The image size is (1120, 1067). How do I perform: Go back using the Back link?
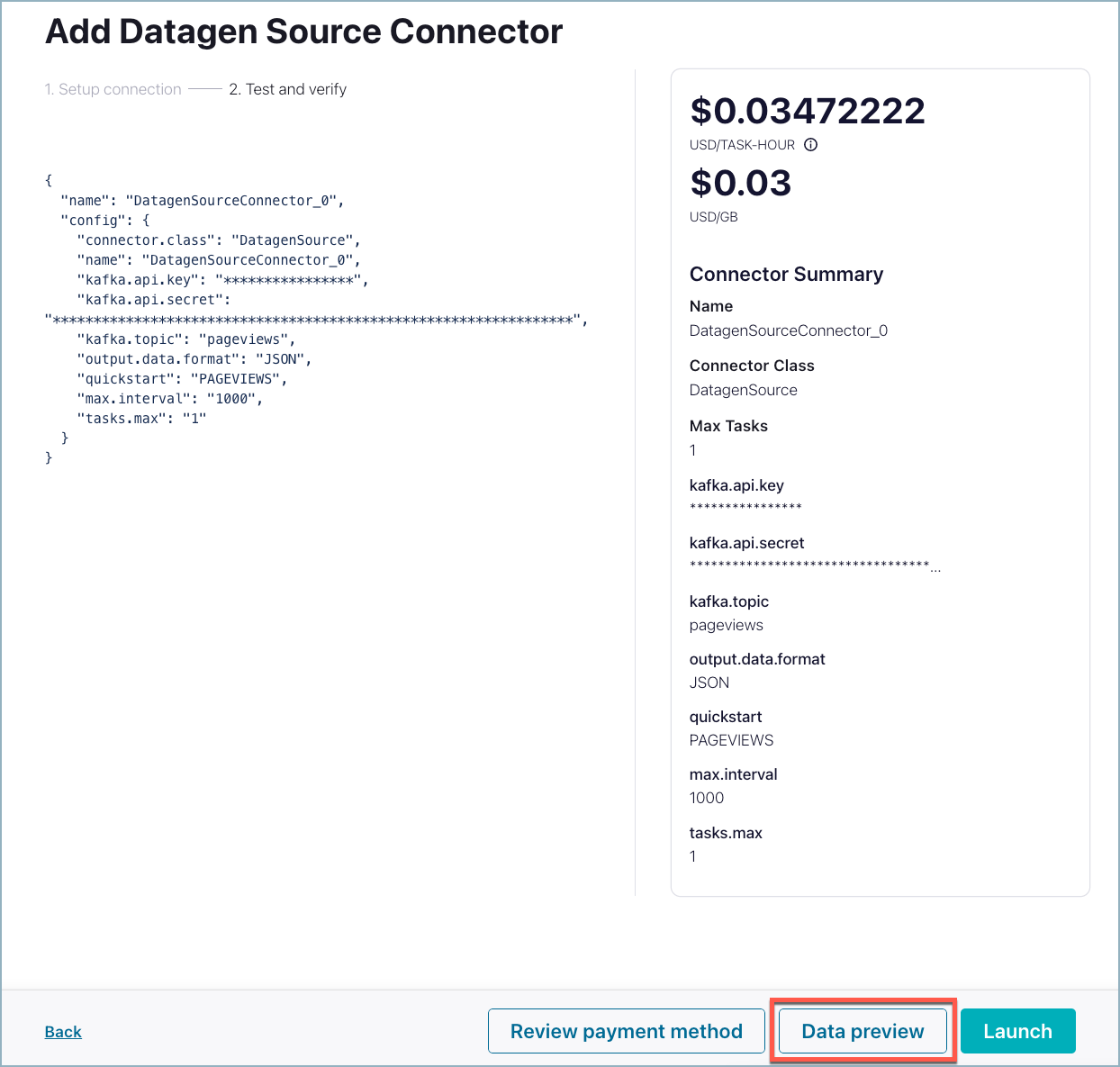(x=63, y=1032)
